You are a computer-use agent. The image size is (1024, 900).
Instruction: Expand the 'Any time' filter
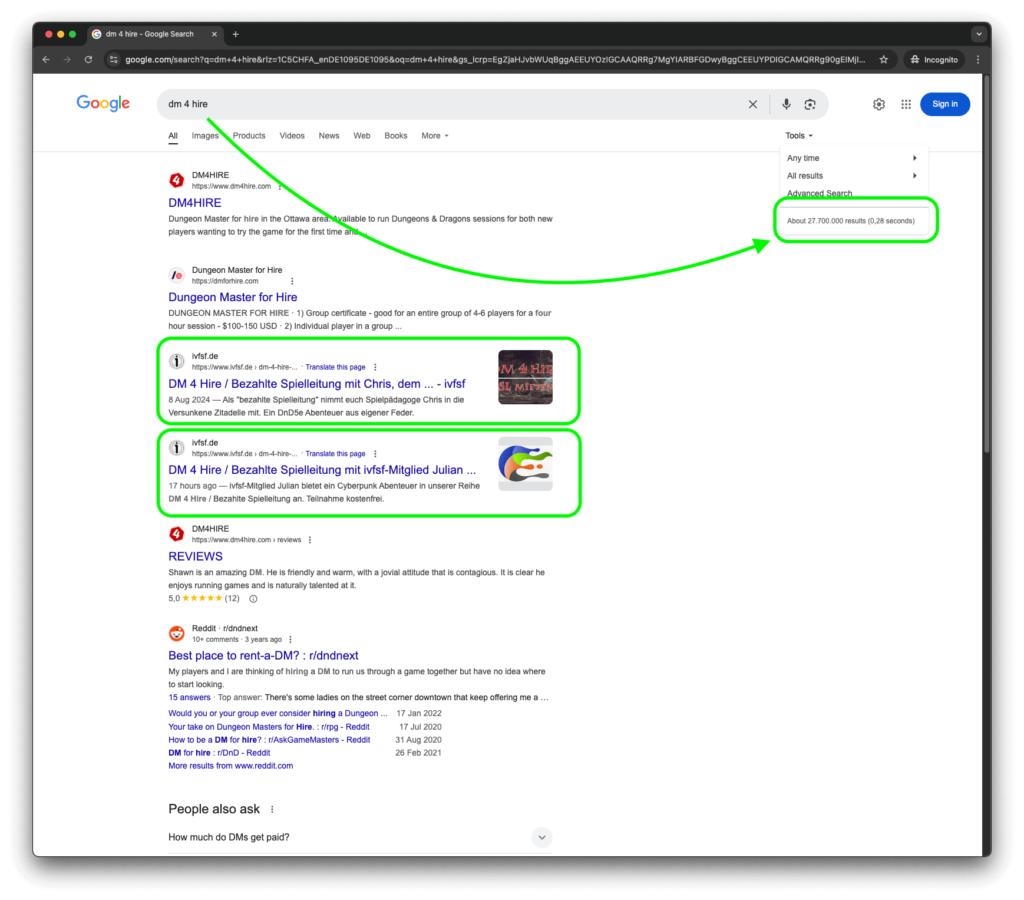(x=852, y=158)
